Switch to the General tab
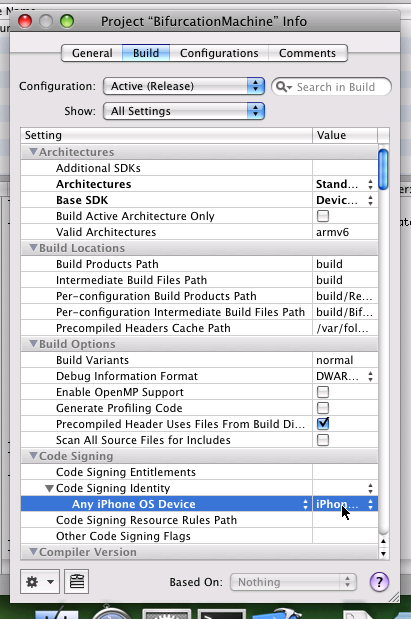 [x=92, y=53]
